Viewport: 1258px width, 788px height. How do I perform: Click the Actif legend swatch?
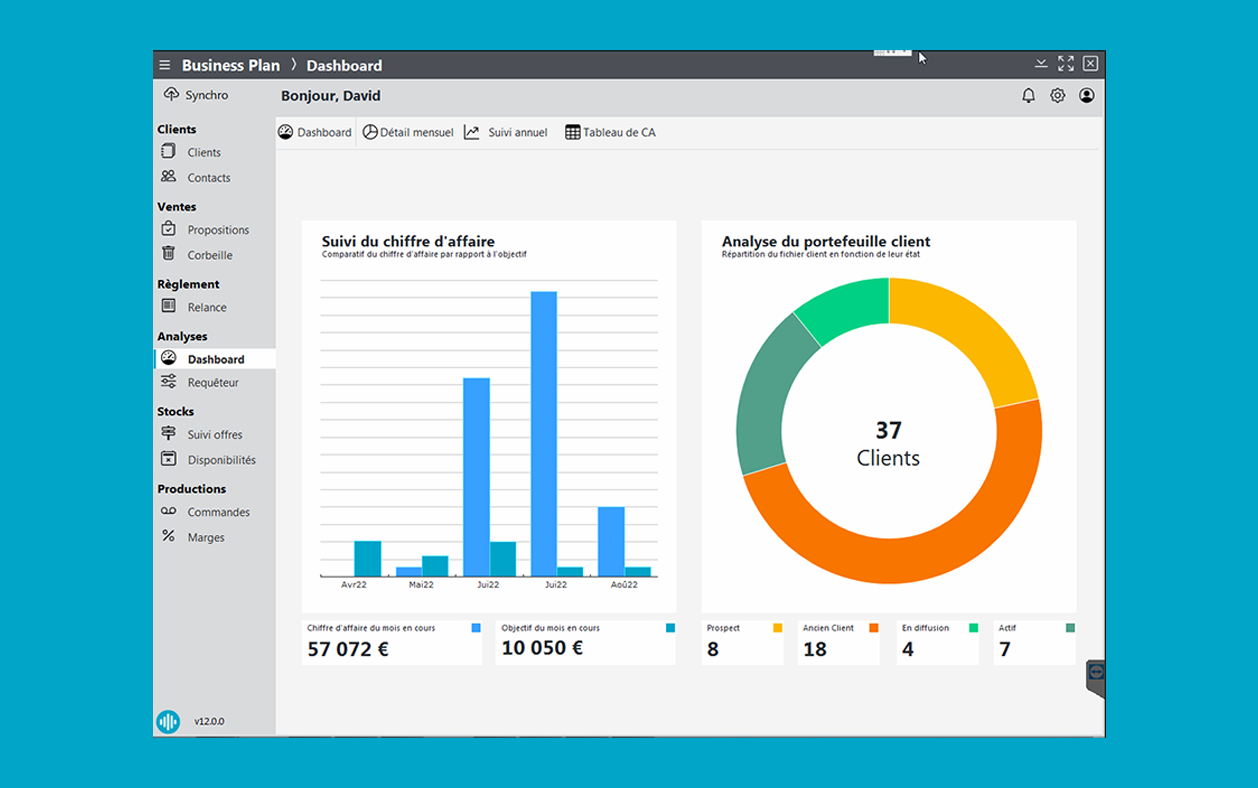pyautogui.click(x=1070, y=628)
